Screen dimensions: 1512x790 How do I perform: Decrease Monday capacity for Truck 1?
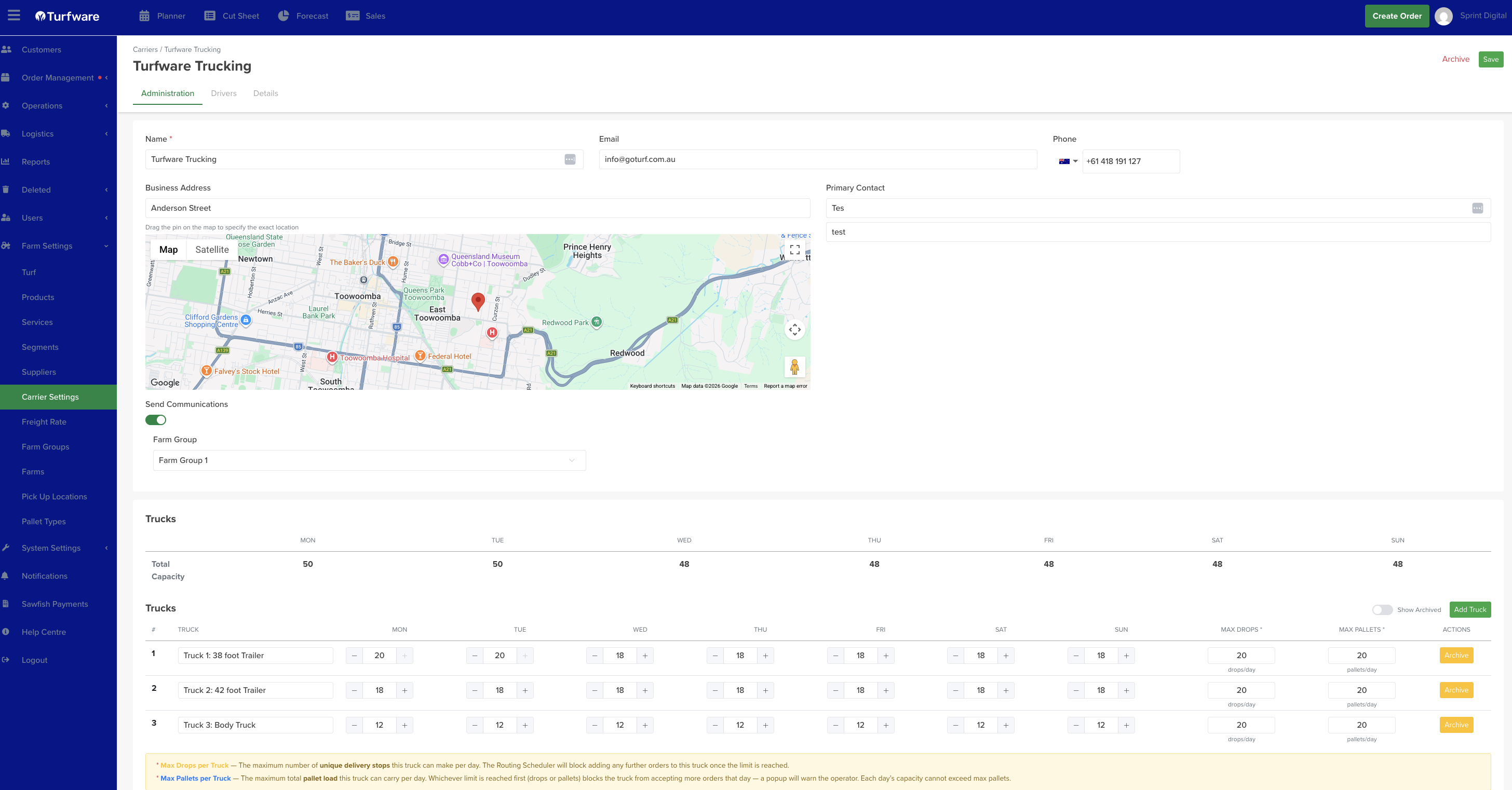pos(354,656)
